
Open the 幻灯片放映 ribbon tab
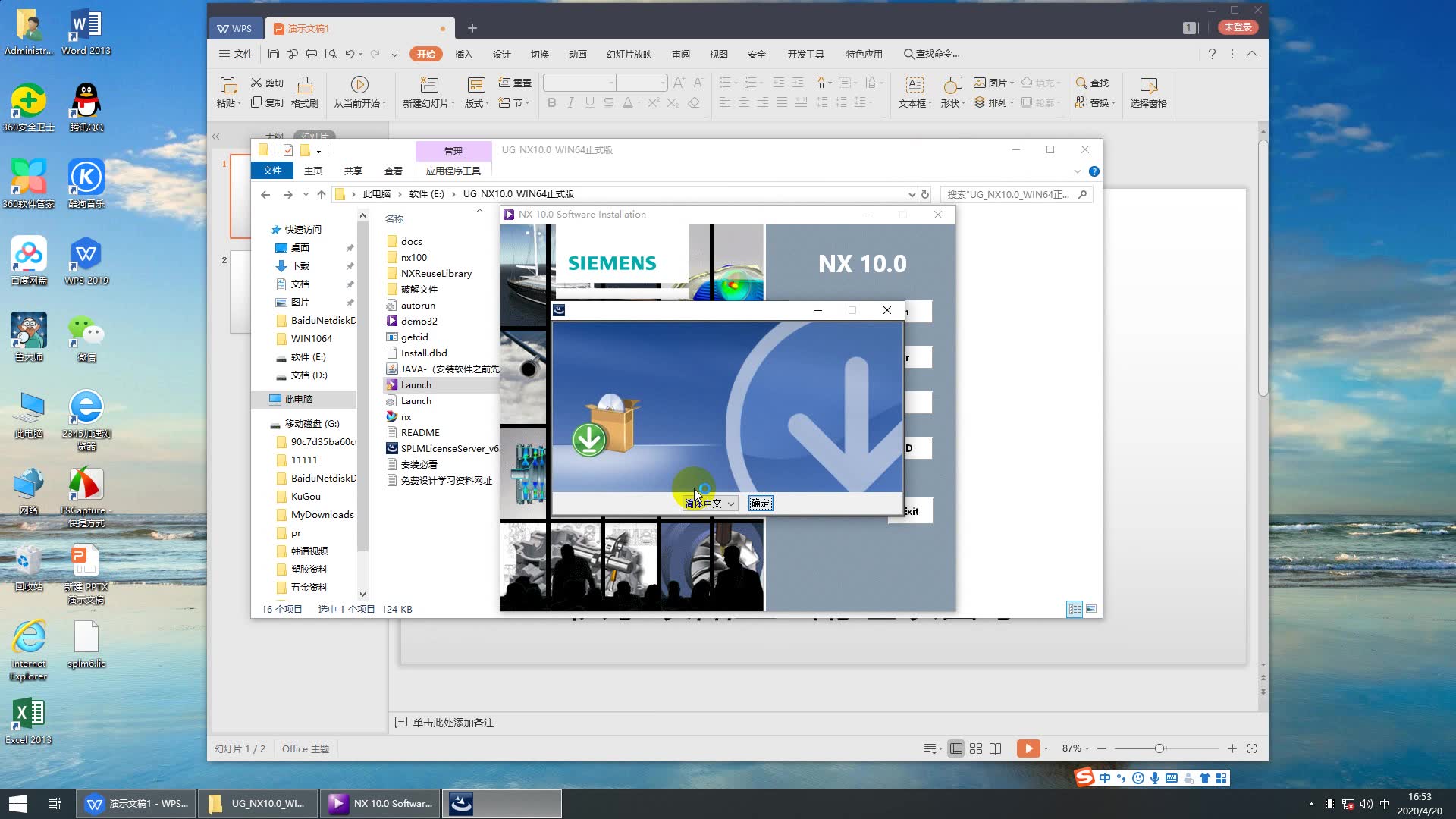629,54
